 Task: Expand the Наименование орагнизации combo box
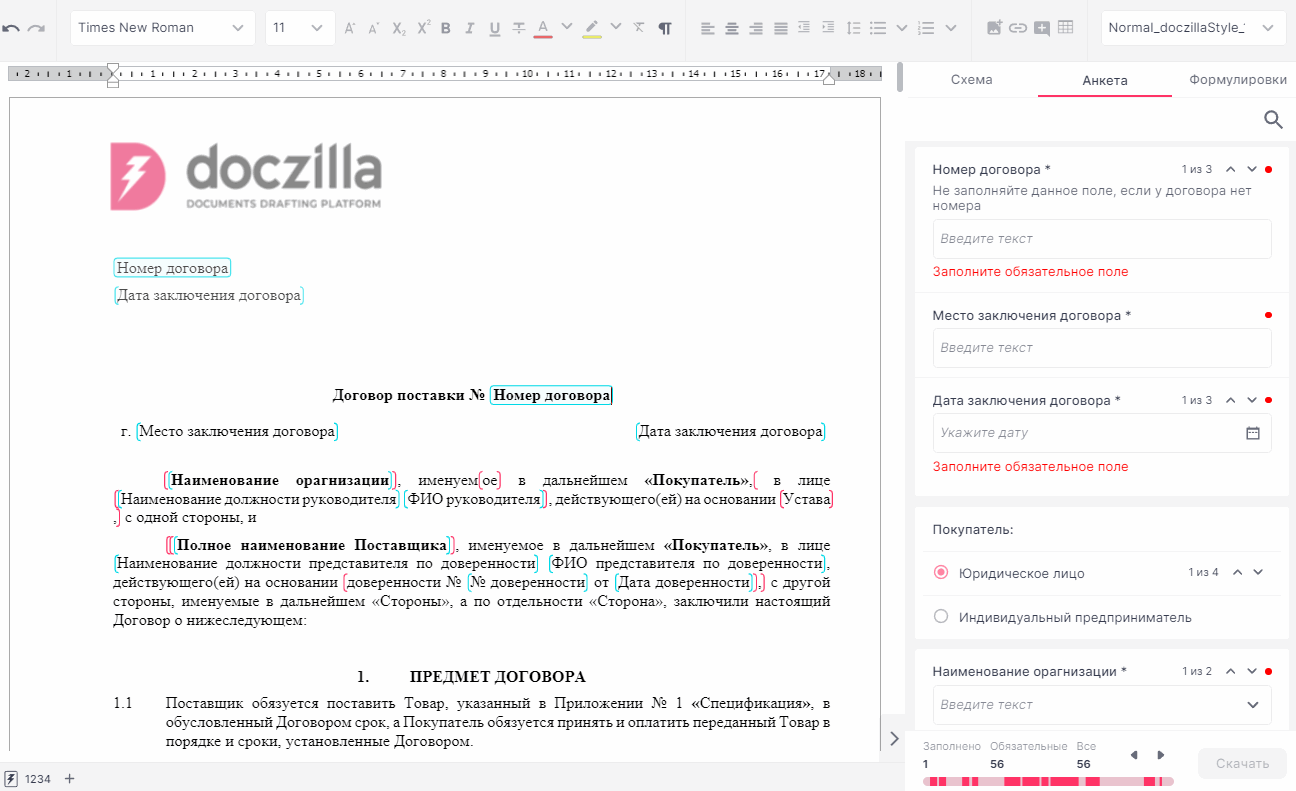[1102, 705]
